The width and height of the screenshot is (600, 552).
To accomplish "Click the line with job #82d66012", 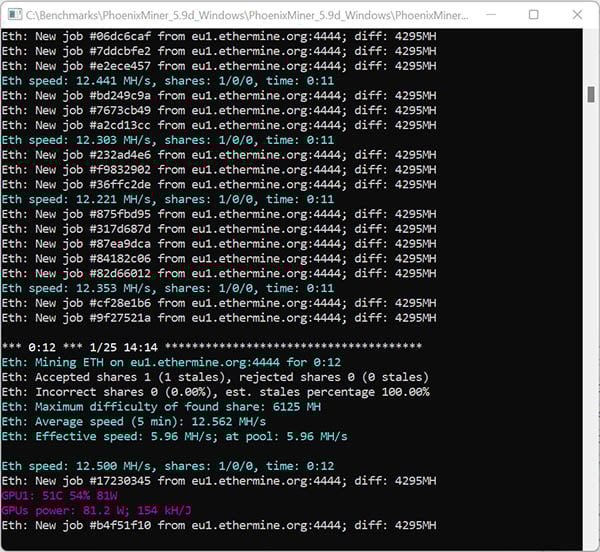I will [219, 274].
